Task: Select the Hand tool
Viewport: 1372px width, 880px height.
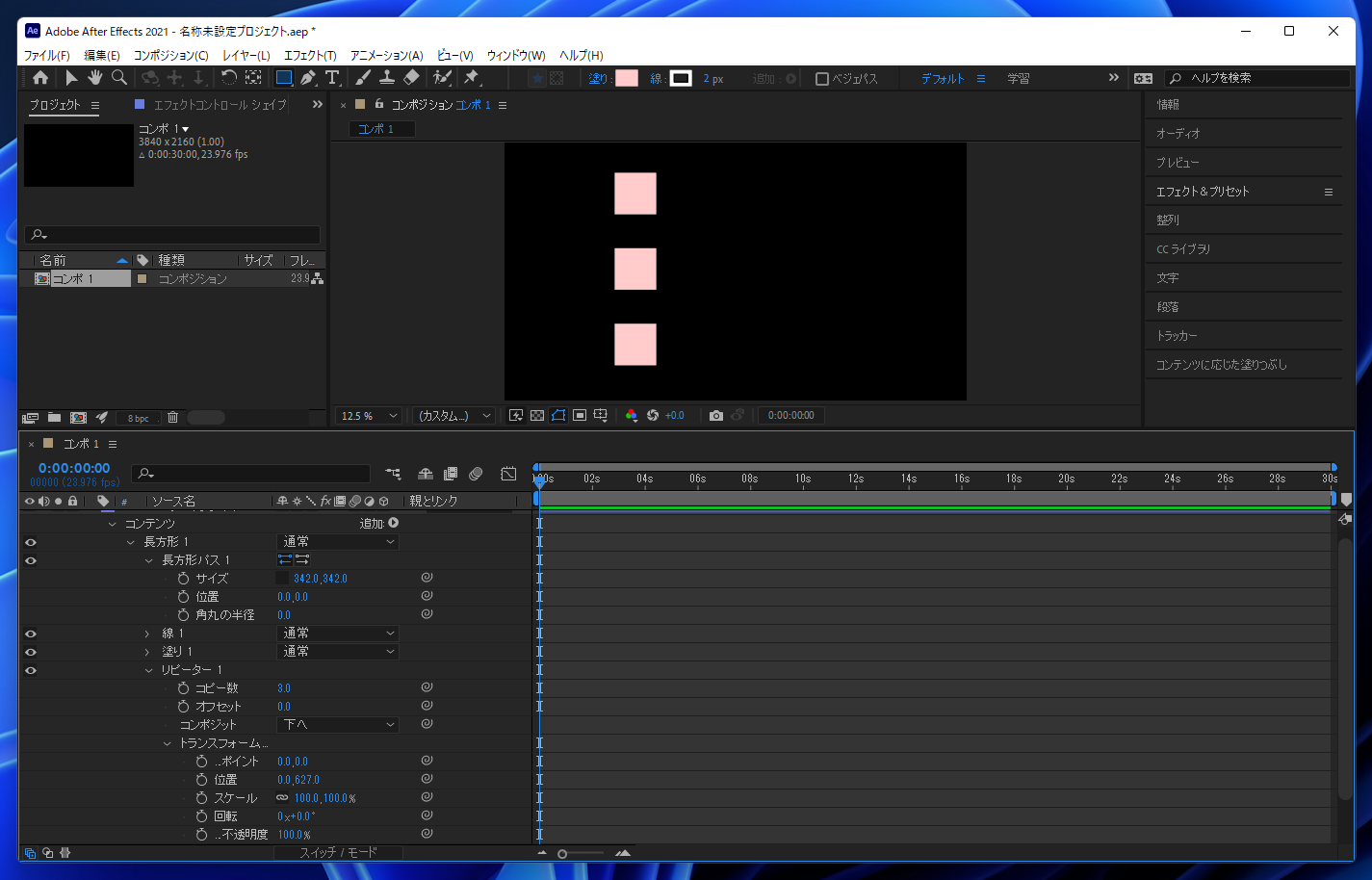Action: [95, 78]
